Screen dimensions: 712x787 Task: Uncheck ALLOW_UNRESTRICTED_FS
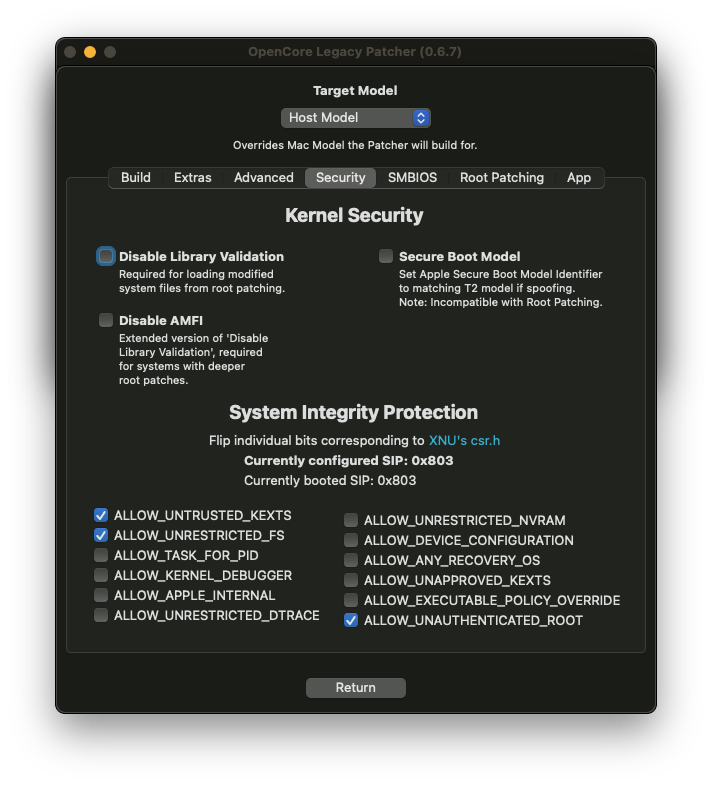[101, 535]
